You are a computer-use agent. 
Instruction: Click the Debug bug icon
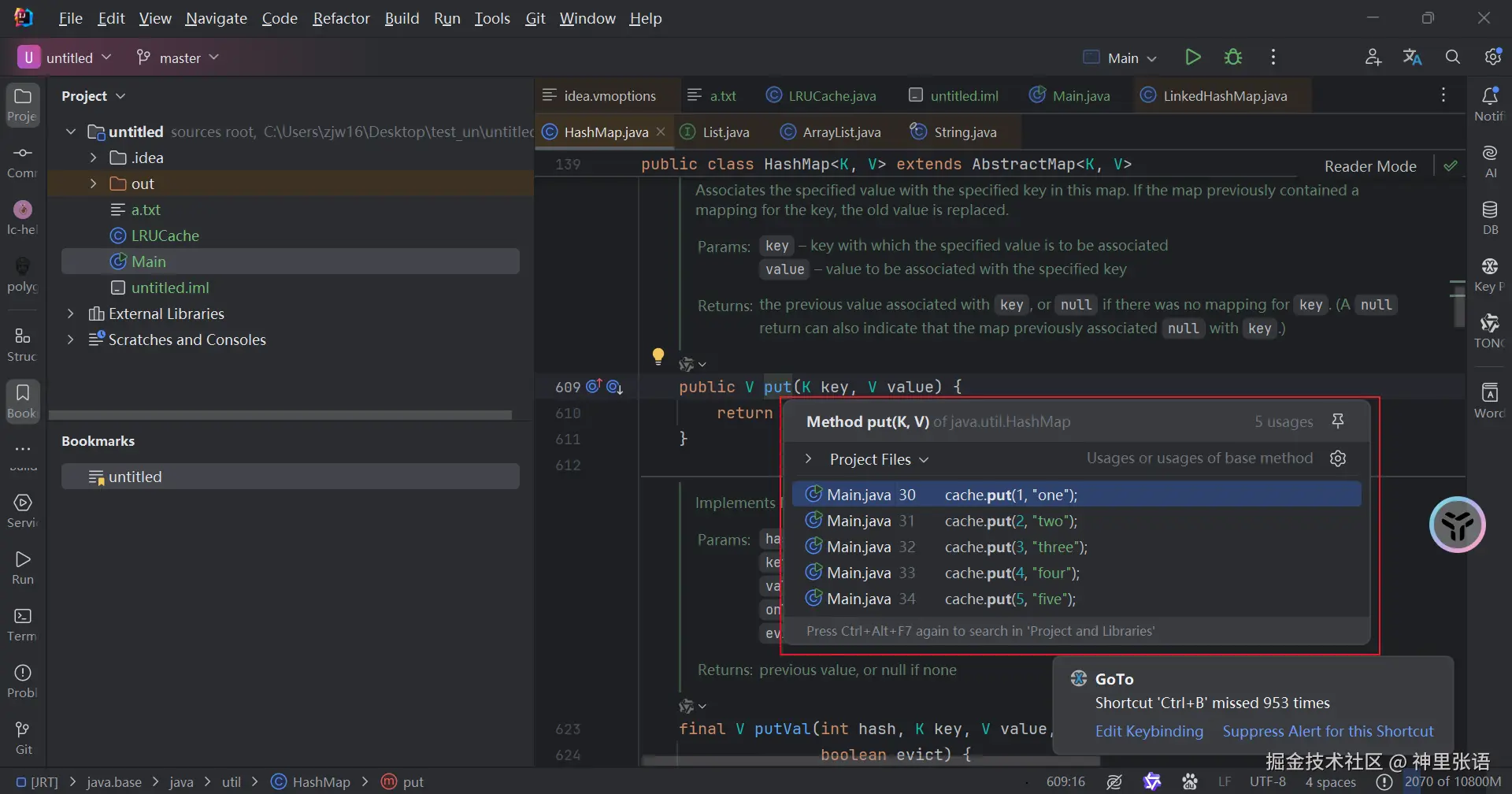click(1233, 58)
